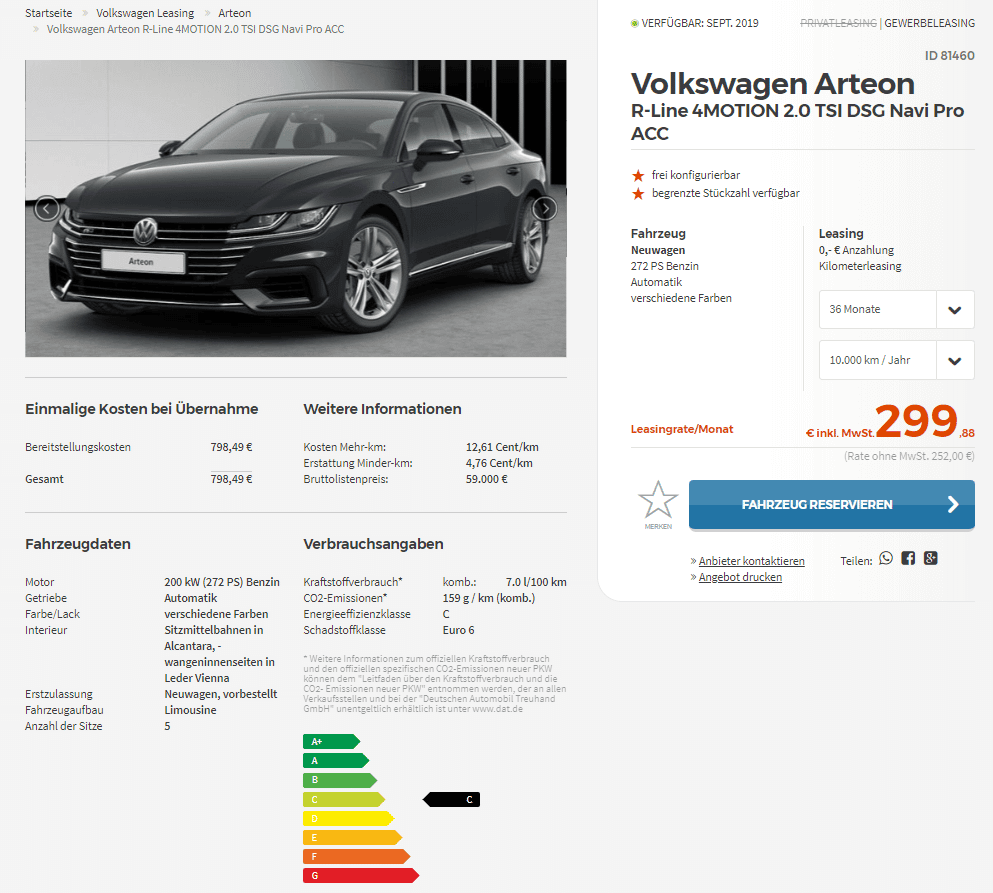Click the ID 81460 text
Viewport: 993px width, 893px height.
pyautogui.click(x=949, y=56)
